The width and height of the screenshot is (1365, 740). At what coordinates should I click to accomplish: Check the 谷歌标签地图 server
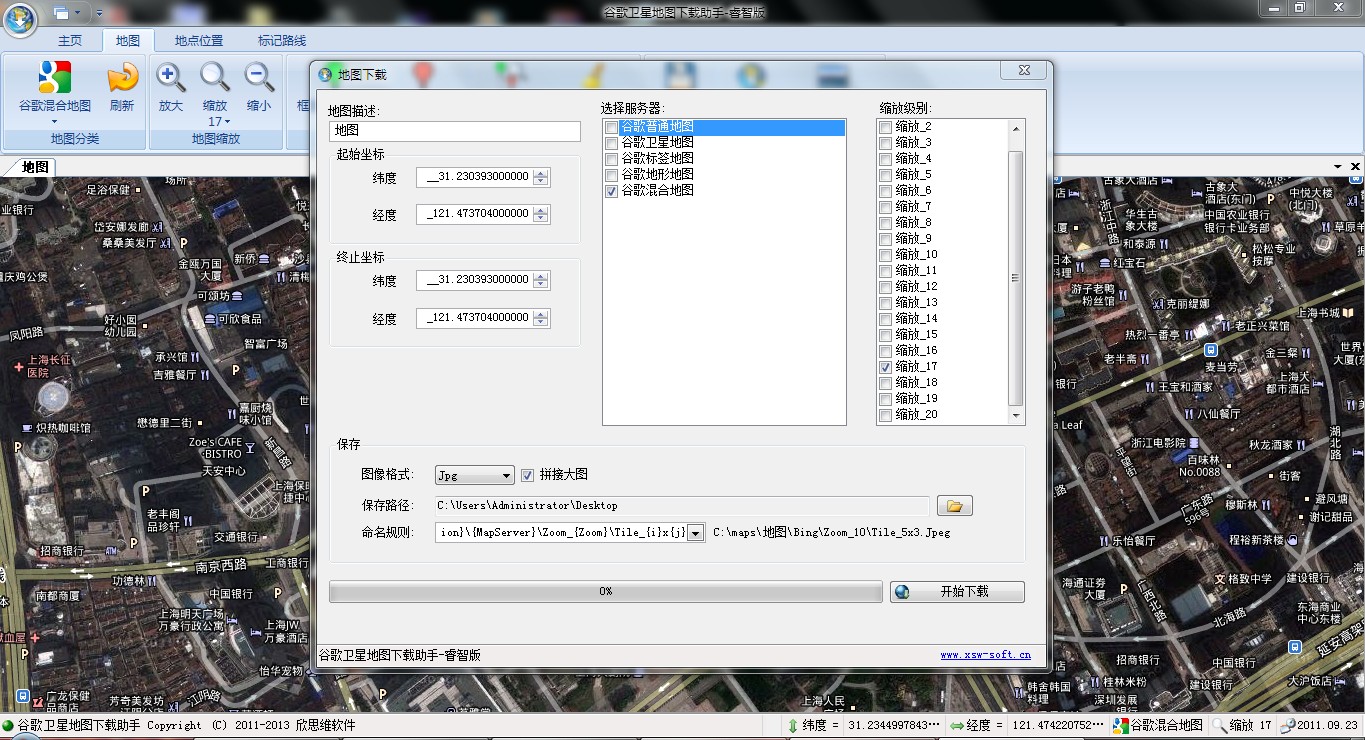click(x=611, y=159)
